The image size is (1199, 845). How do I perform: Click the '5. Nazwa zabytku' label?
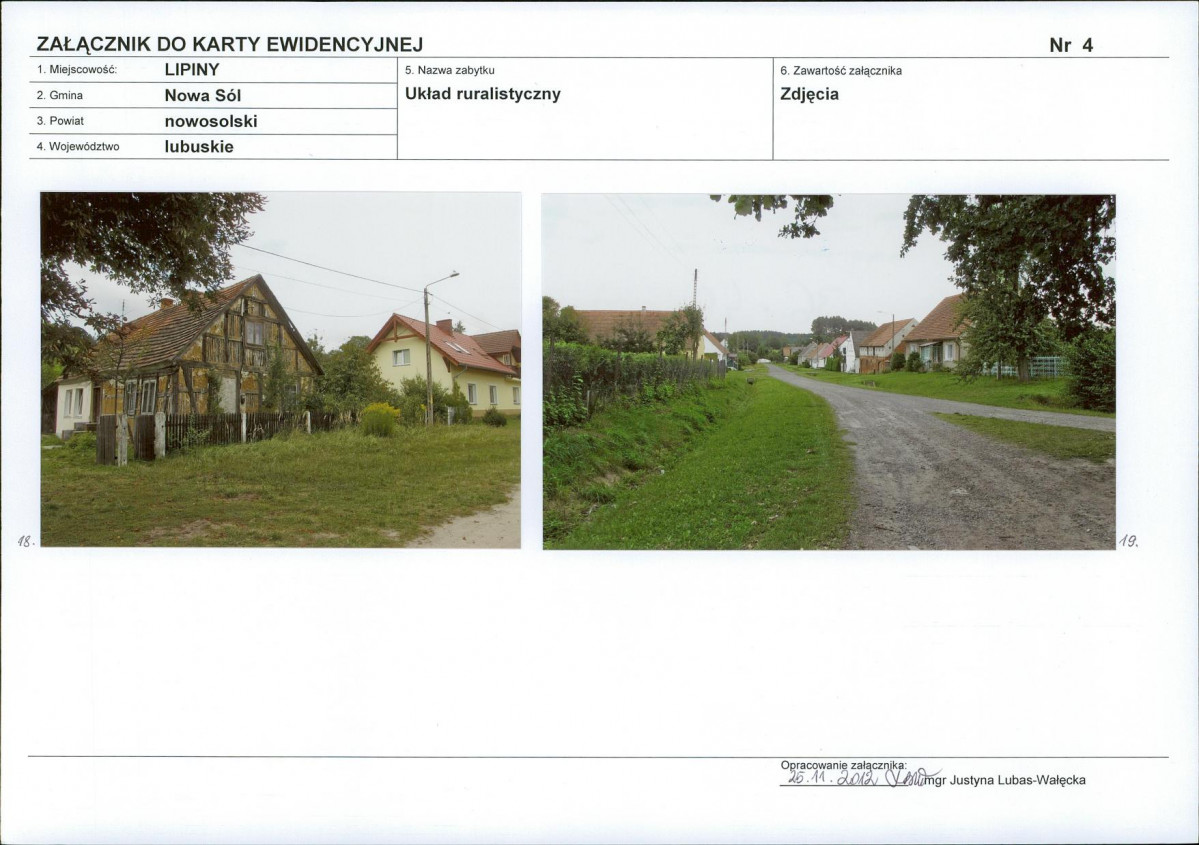coord(449,70)
